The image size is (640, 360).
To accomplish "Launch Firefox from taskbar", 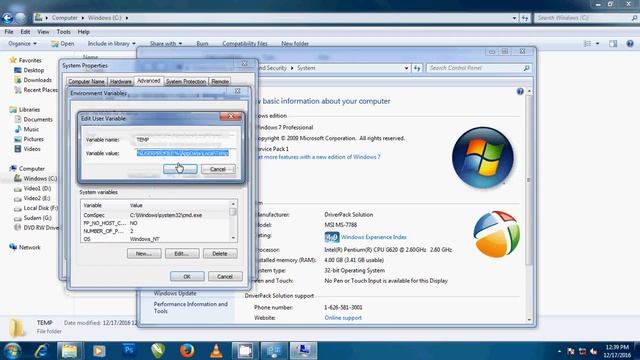I will pyautogui.click(x=187, y=351).
